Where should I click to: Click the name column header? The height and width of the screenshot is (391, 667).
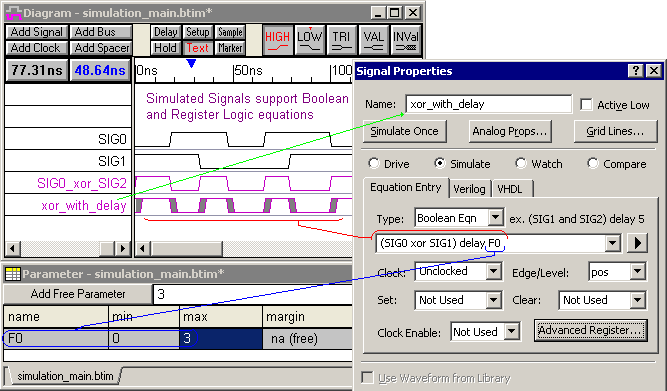[x=56, y=317]
